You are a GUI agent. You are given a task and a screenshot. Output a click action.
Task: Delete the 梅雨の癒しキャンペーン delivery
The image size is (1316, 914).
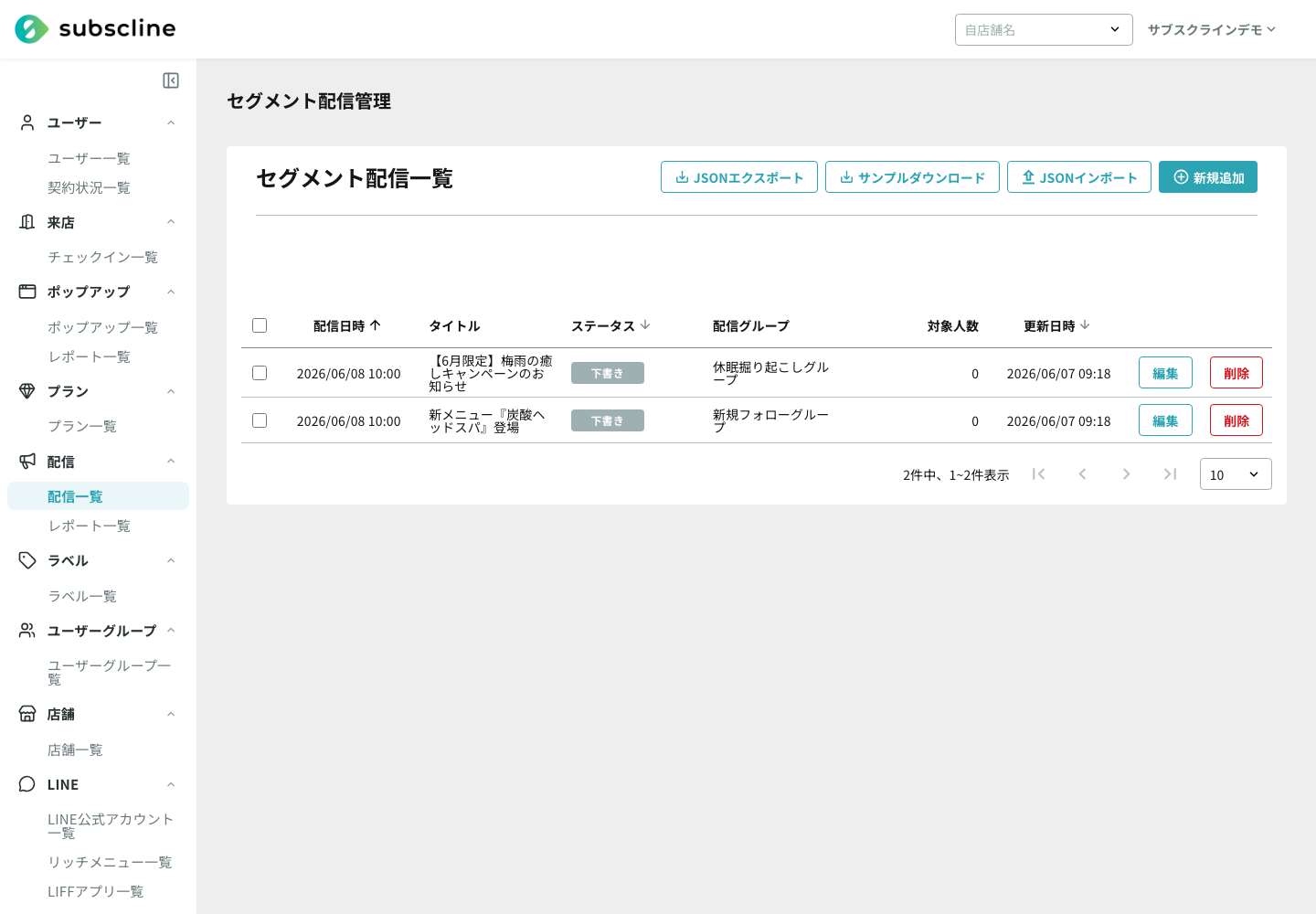click(x=1236, y=373)
